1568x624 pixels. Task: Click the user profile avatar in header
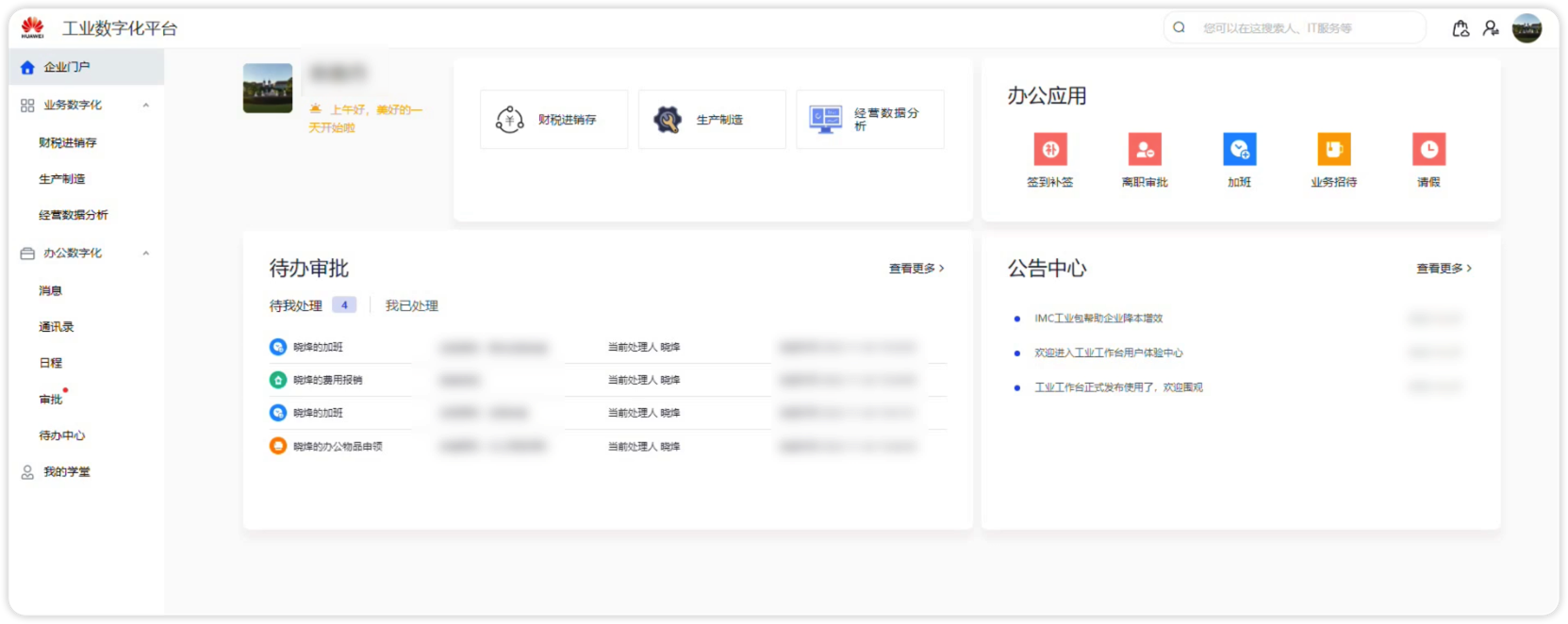(1527, 28)
